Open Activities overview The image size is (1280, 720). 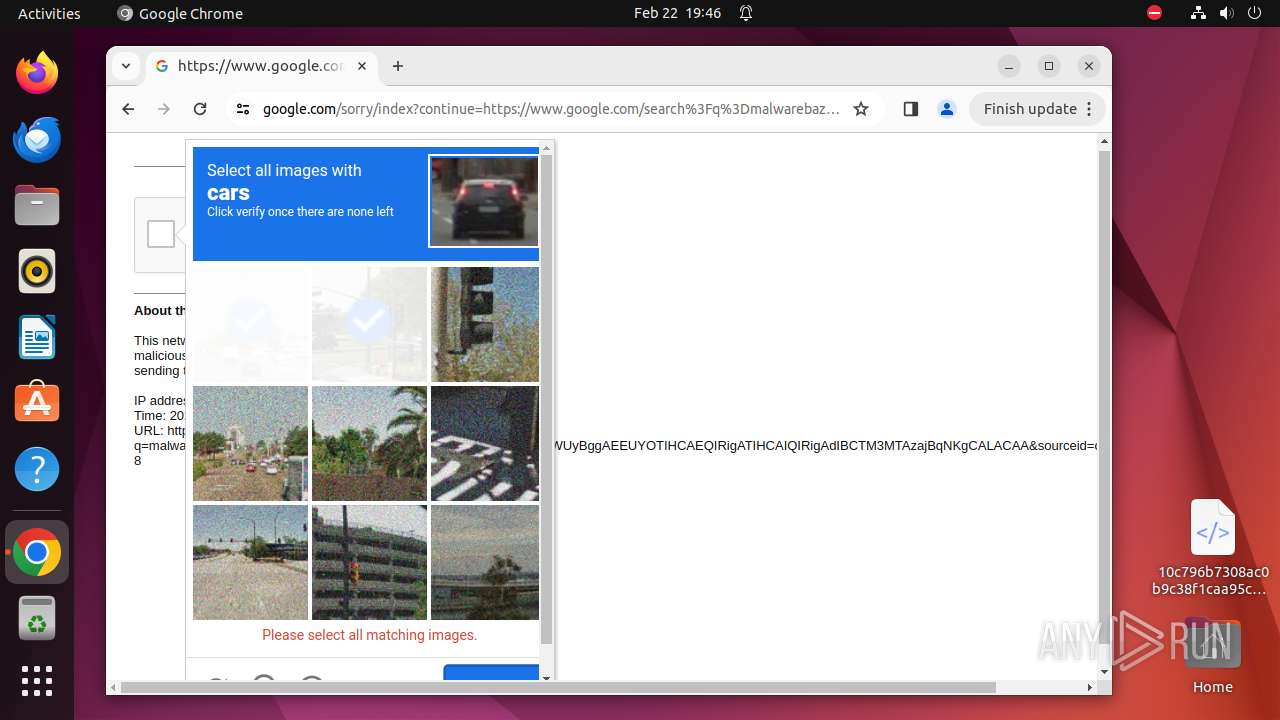49,13
